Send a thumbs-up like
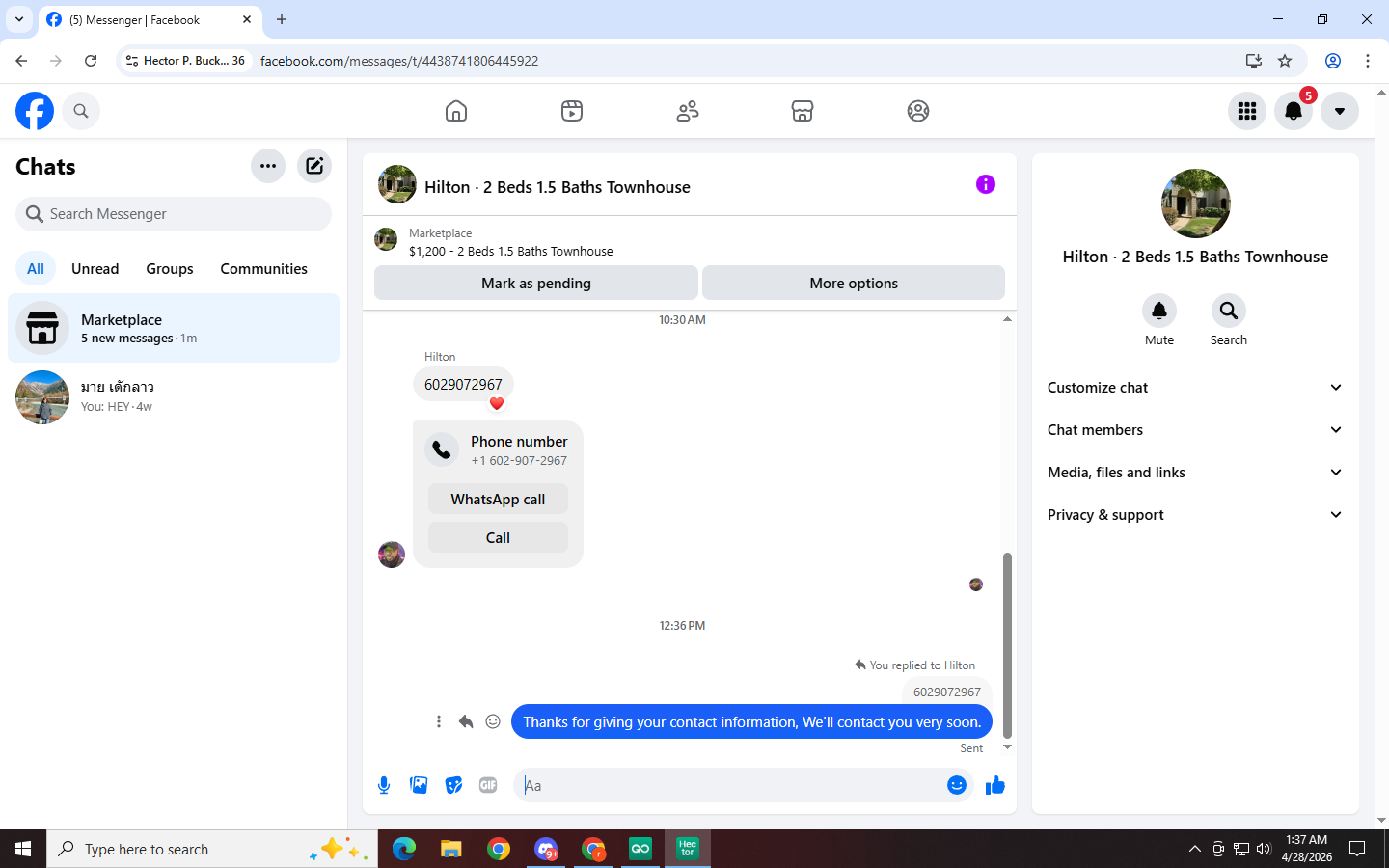Screen dimensions: 1389x868 coord(995,785)
